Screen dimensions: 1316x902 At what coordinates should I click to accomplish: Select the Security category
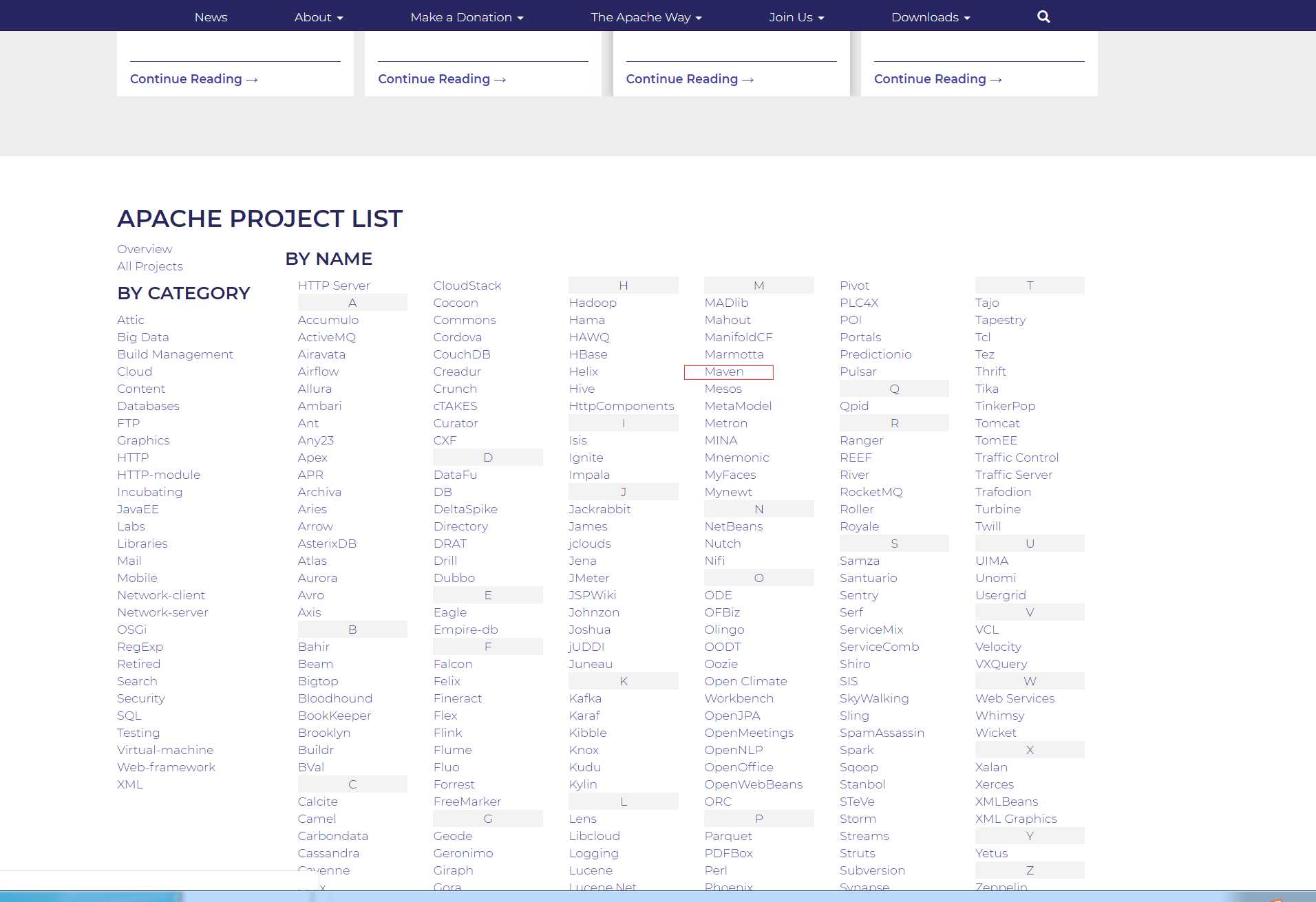click(x=141, y=698)
